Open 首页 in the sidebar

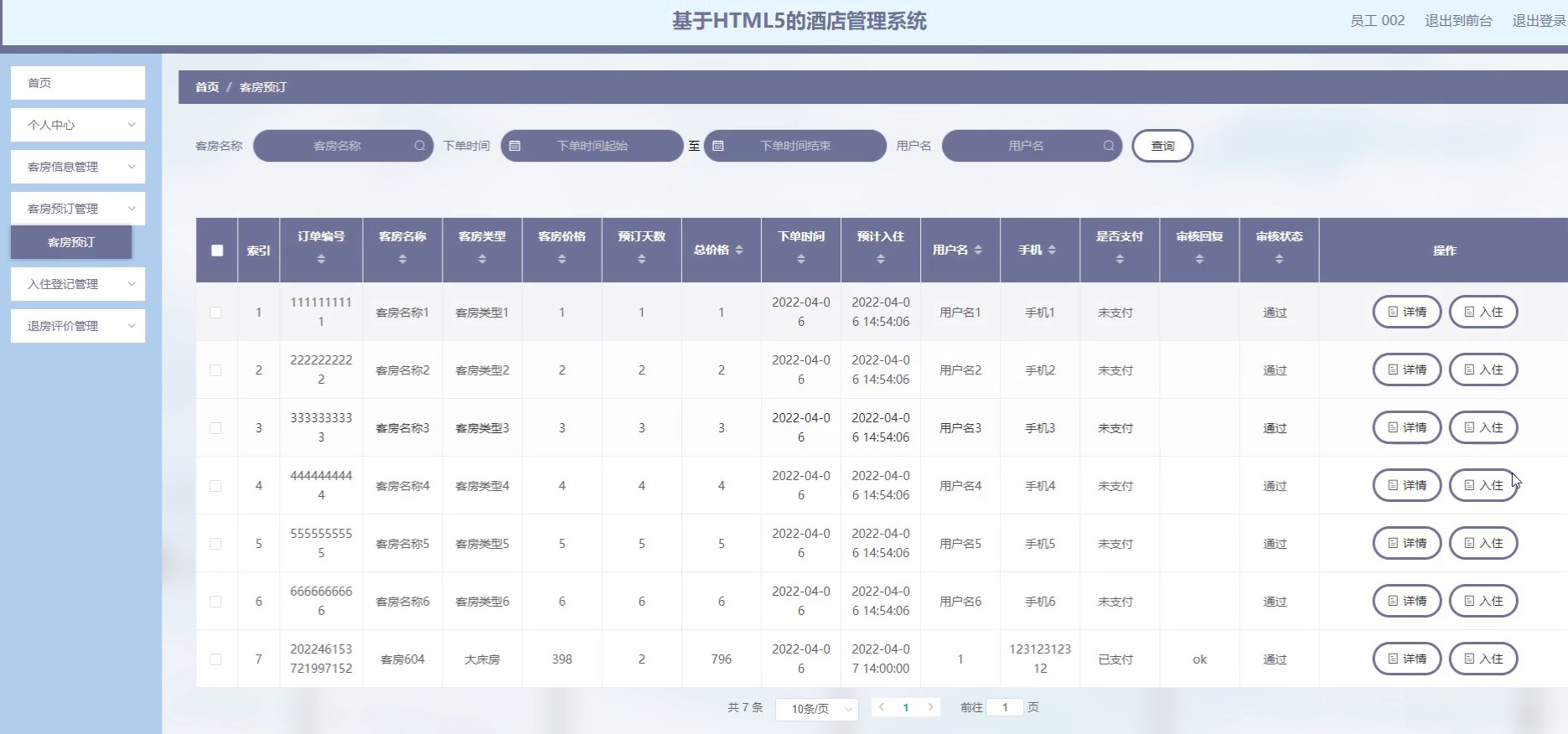click(x=78, y=83)
